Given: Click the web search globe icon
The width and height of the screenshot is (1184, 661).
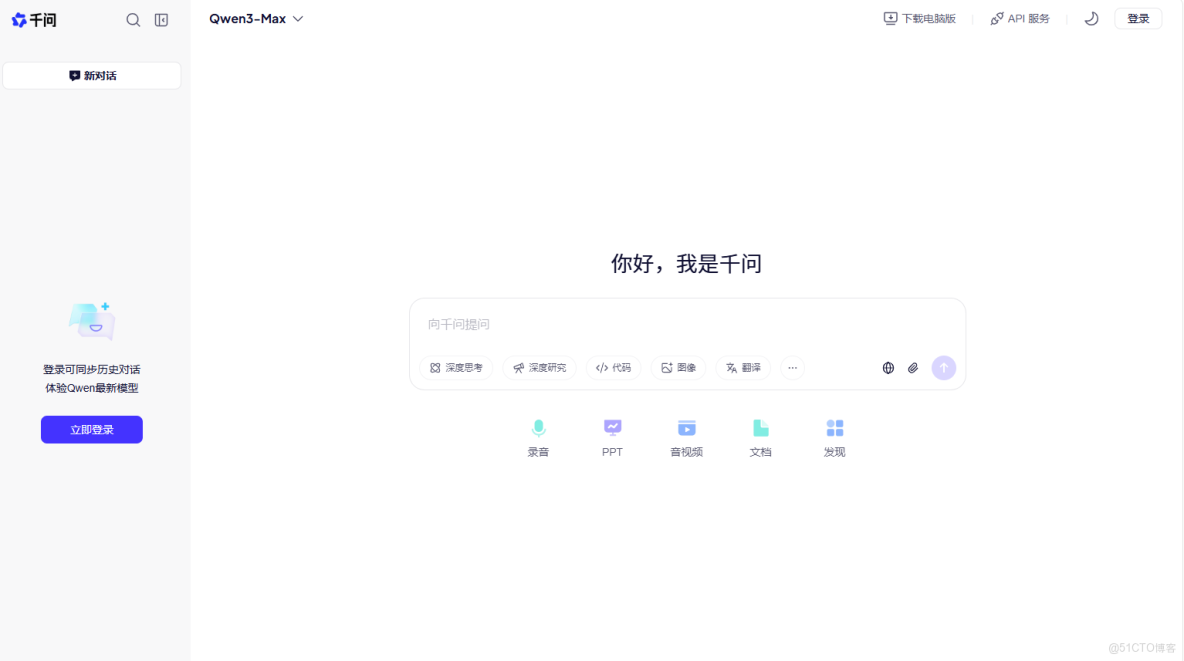Looking at the screenshot, I should (x=888, y=368).
